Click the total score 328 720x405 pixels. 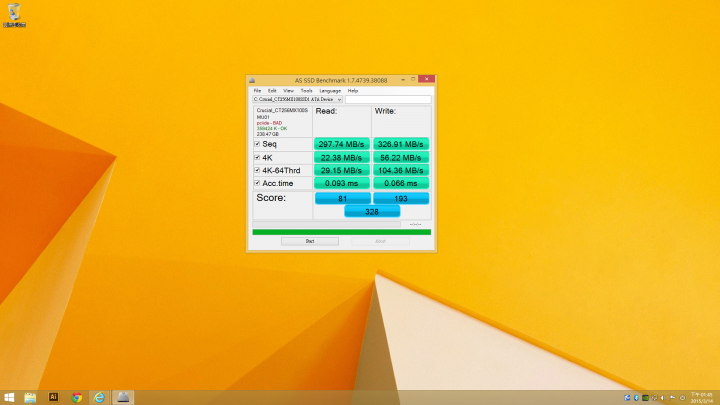(372, 212)
